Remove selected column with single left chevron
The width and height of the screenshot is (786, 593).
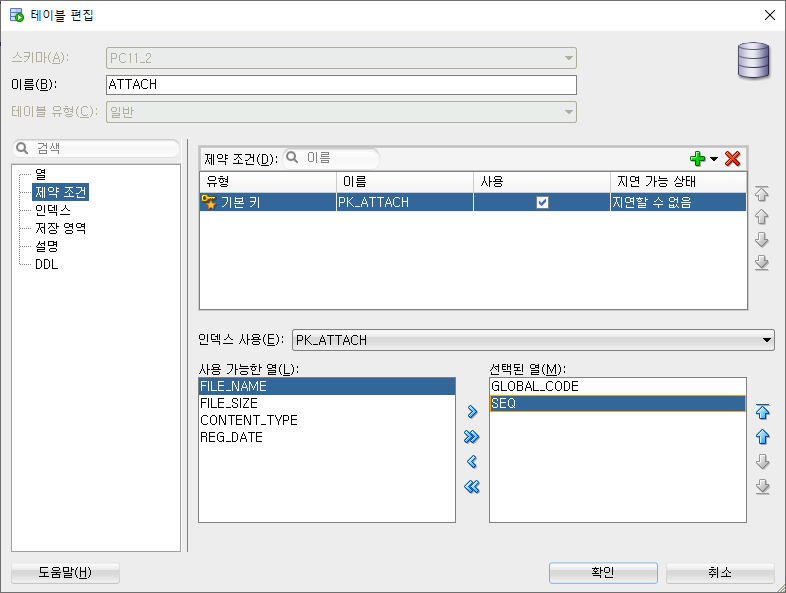tap(472, 462)
